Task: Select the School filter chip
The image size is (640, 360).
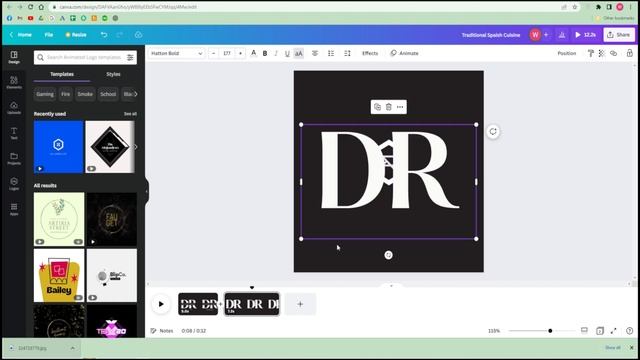Action: [108, 94]
